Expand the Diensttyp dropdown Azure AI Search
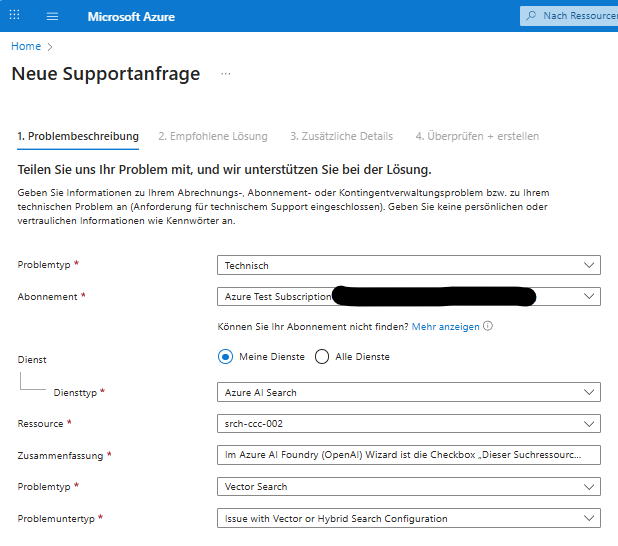 click(408, 393)
